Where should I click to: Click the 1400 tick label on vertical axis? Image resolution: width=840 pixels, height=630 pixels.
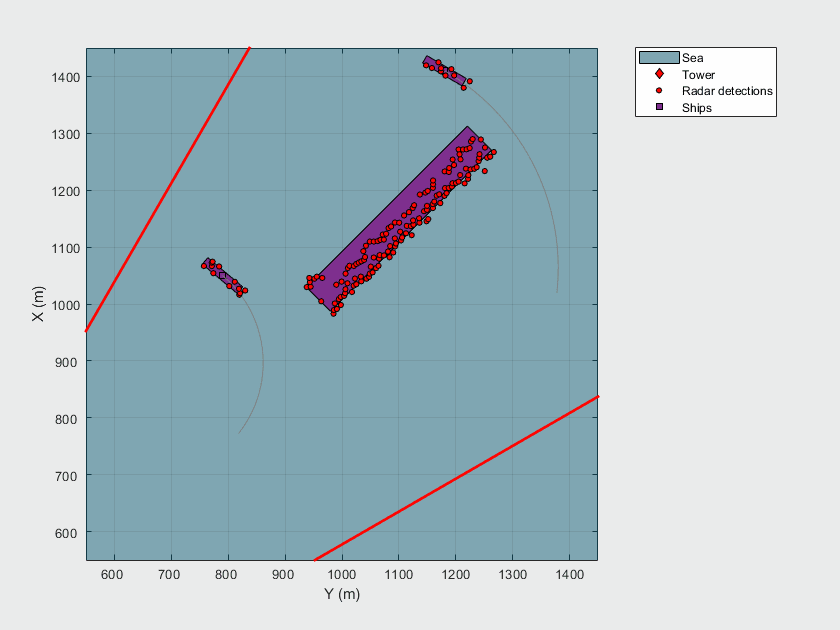[x=64, y=77]
